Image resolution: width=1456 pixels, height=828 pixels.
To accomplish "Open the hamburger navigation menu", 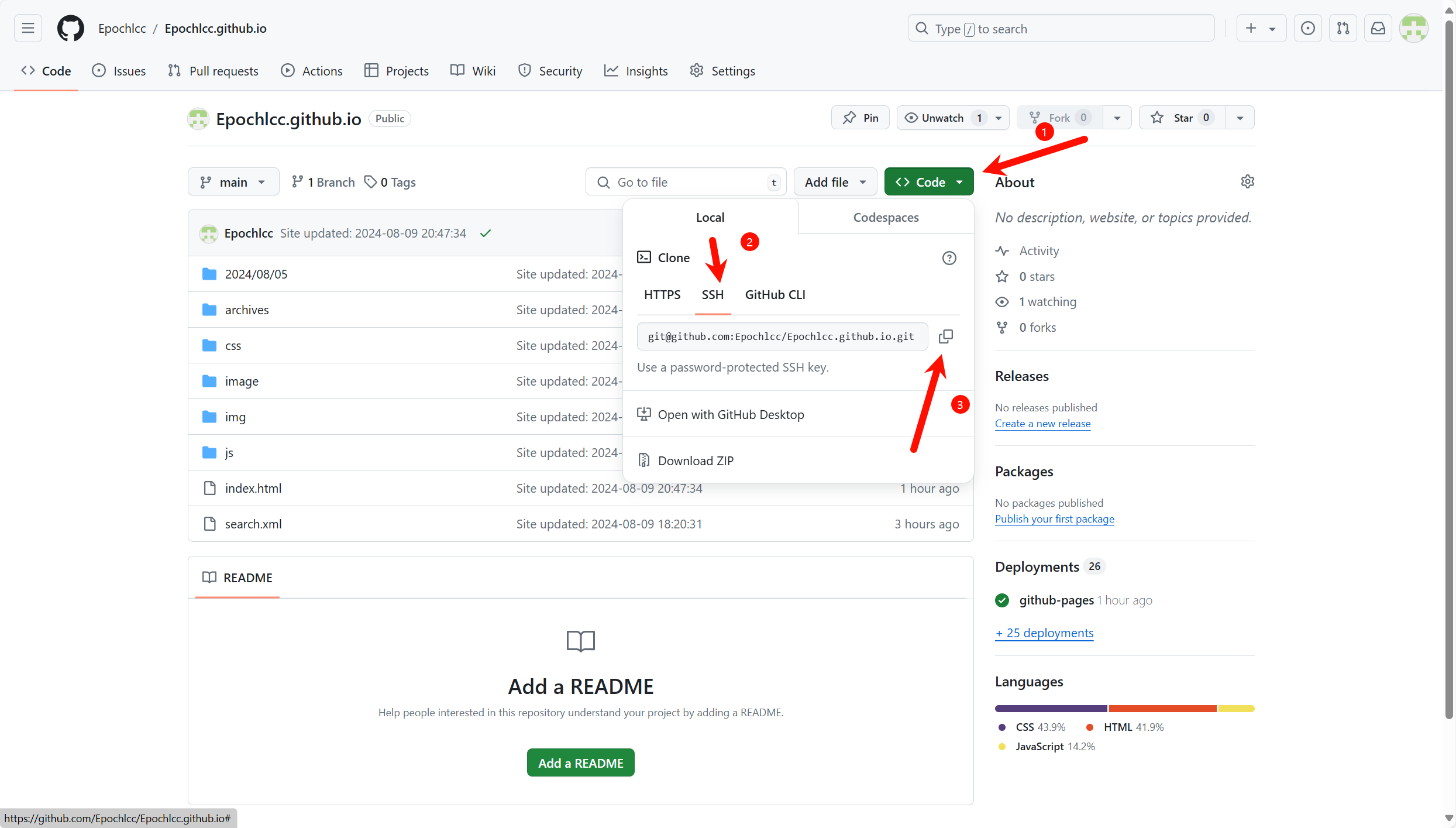I will (x=28, y=28).
